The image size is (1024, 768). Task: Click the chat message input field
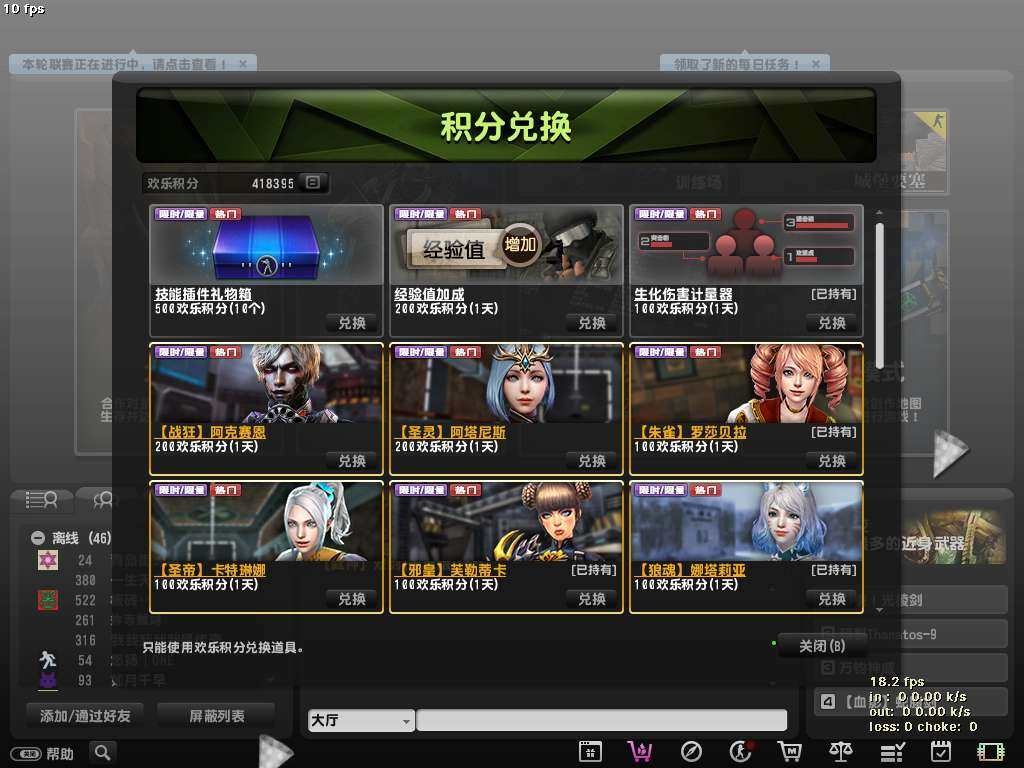coord(601,720)
